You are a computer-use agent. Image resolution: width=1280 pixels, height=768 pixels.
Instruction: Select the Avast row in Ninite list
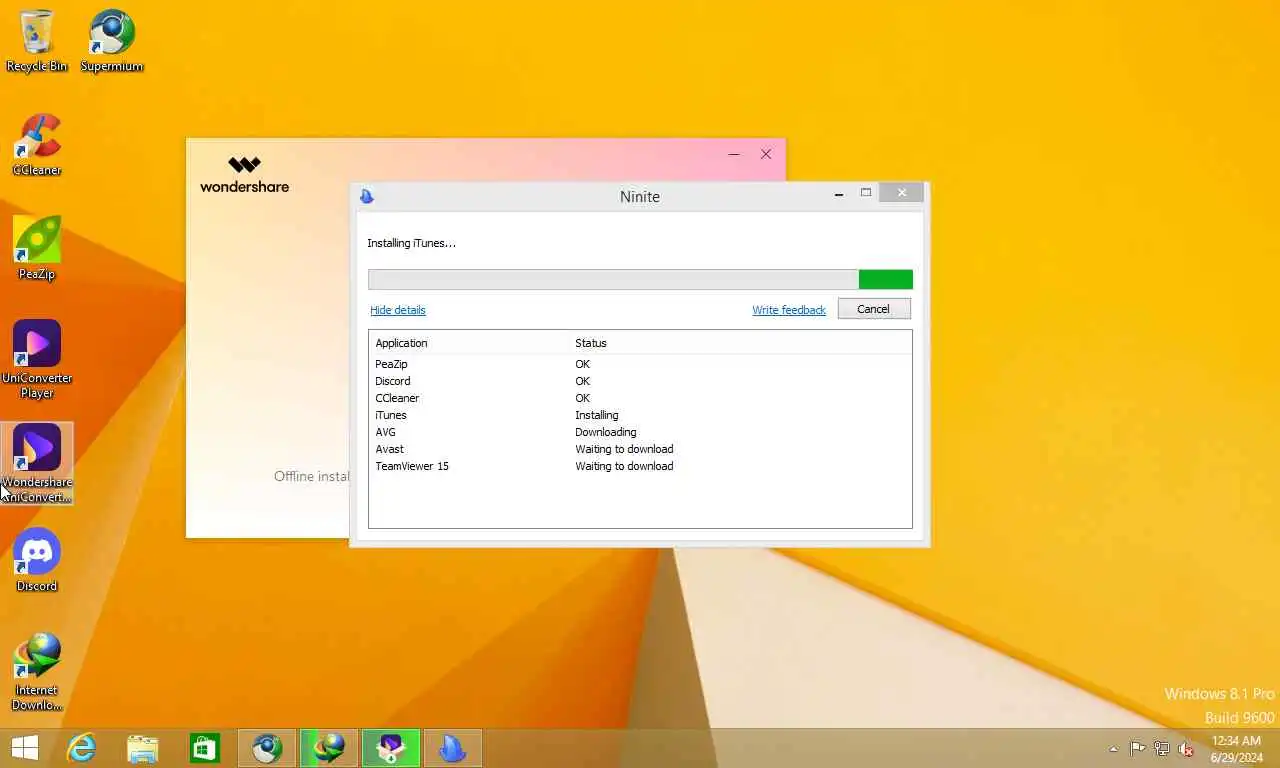pyautogui.click(x=640, y=449)
